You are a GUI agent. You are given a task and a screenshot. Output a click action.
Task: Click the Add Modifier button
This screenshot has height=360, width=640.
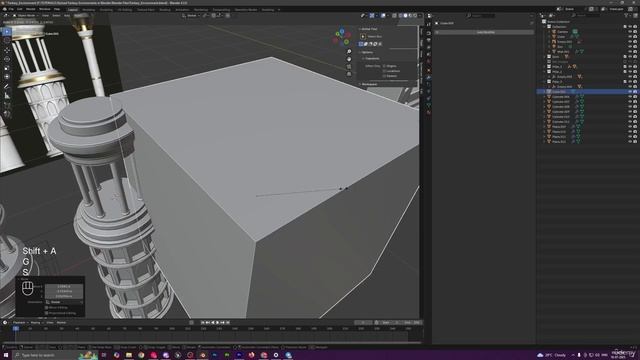(x=485, y=32)
